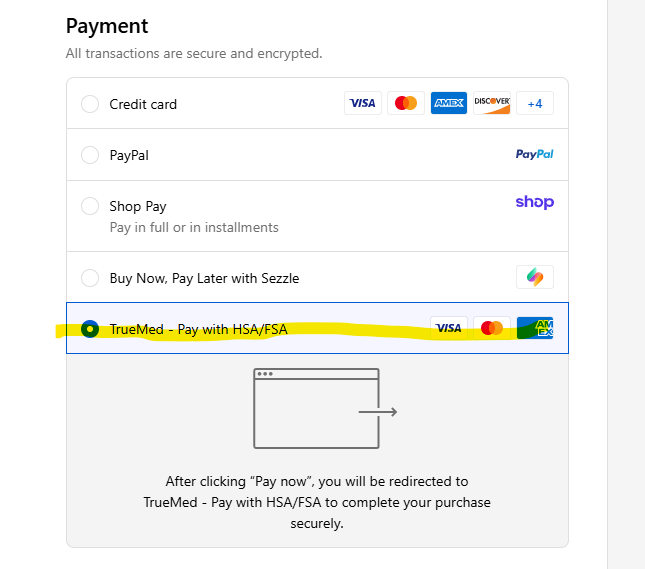Screen dimensions: 645x569
Task: Click 'Pay in full or in installments' text
Action: click(x=194, y=227)
